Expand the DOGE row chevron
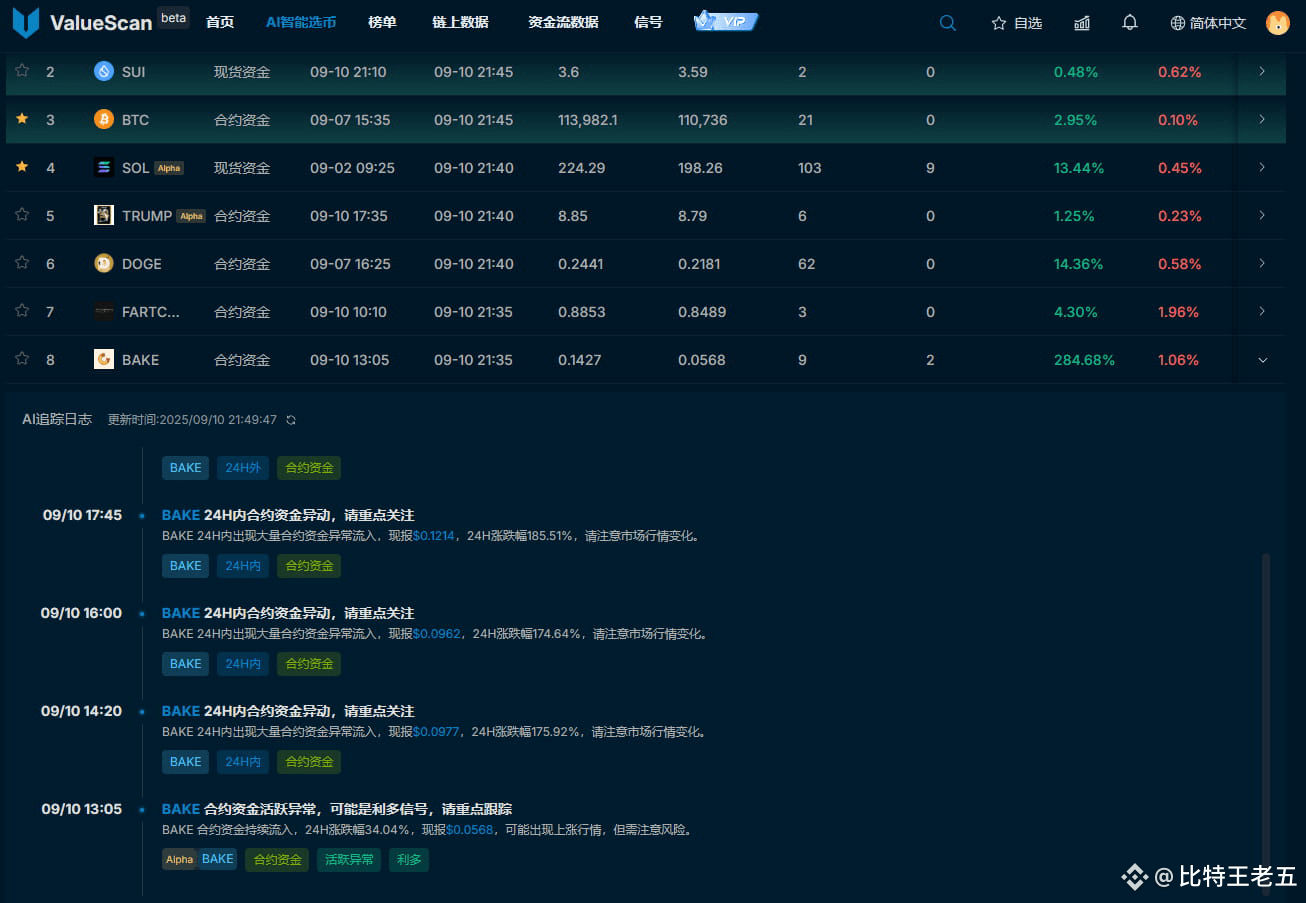This screenshot has width=1306, height=903. 1262,263
